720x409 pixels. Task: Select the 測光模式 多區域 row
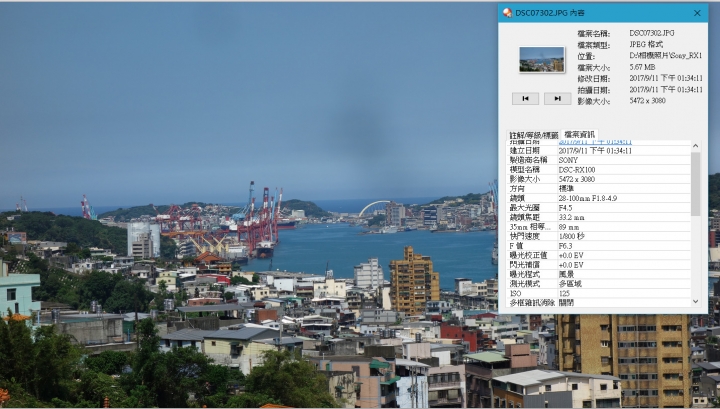(x=599, y=284)
